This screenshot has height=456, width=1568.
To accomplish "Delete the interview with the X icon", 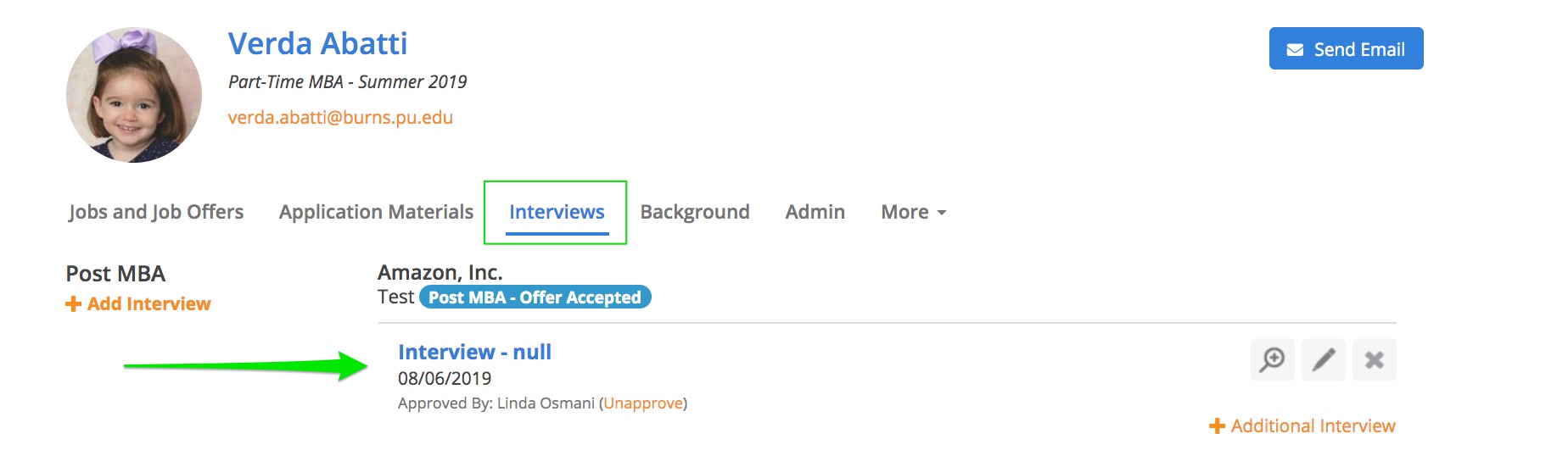I will (x=1374, y=359).
